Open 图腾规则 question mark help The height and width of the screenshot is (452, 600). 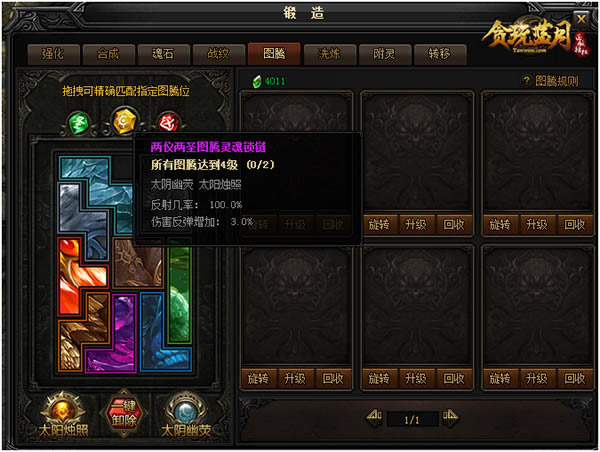coord(526,81)
